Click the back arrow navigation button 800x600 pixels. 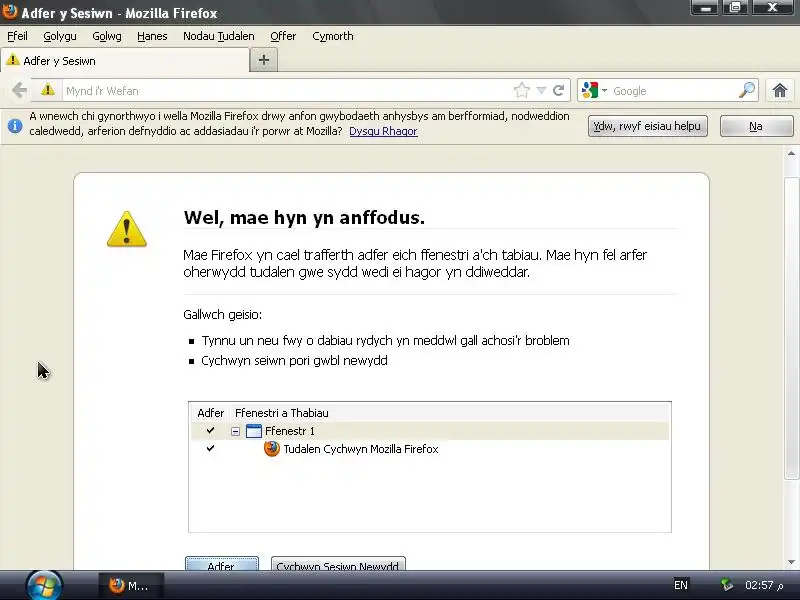coord(19,90)
